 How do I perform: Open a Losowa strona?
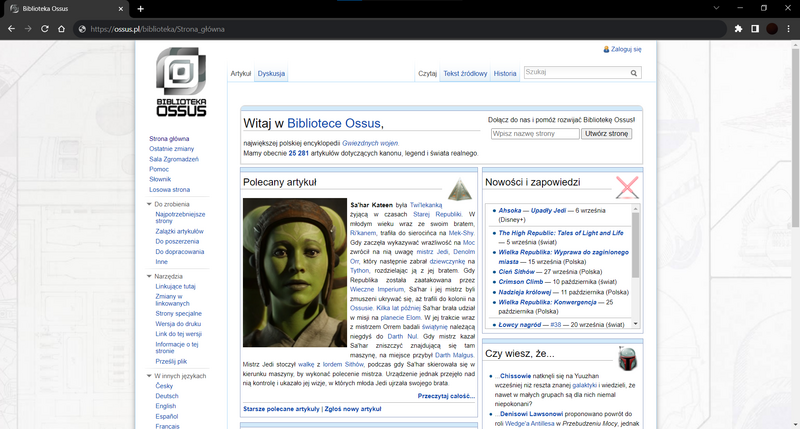(x=169, y=190)
